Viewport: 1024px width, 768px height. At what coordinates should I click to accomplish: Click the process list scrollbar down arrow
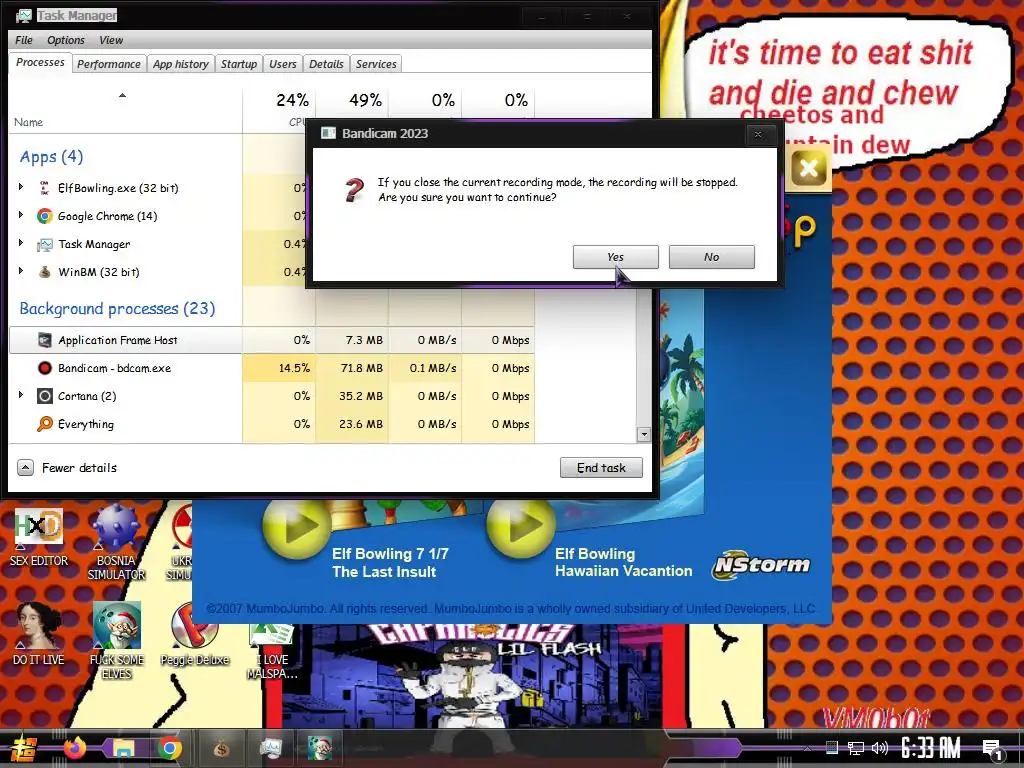point(644,434)
